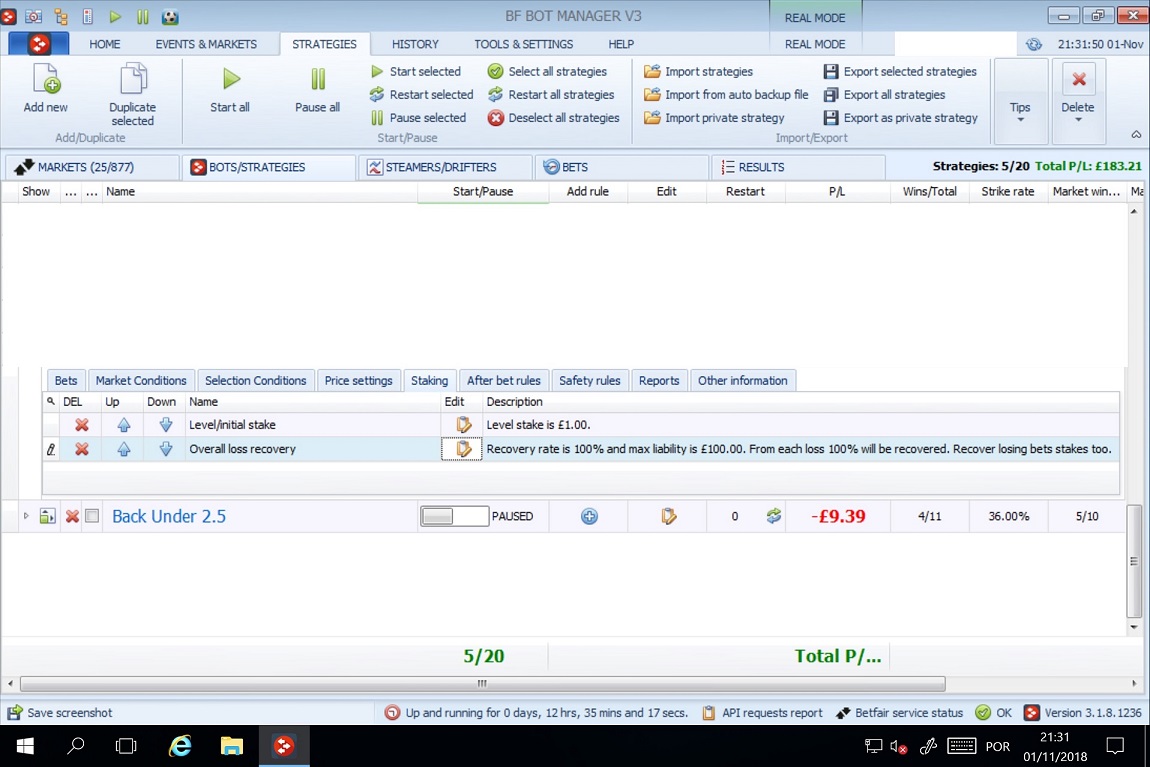Click the green Start all play icon

point(230,79)
